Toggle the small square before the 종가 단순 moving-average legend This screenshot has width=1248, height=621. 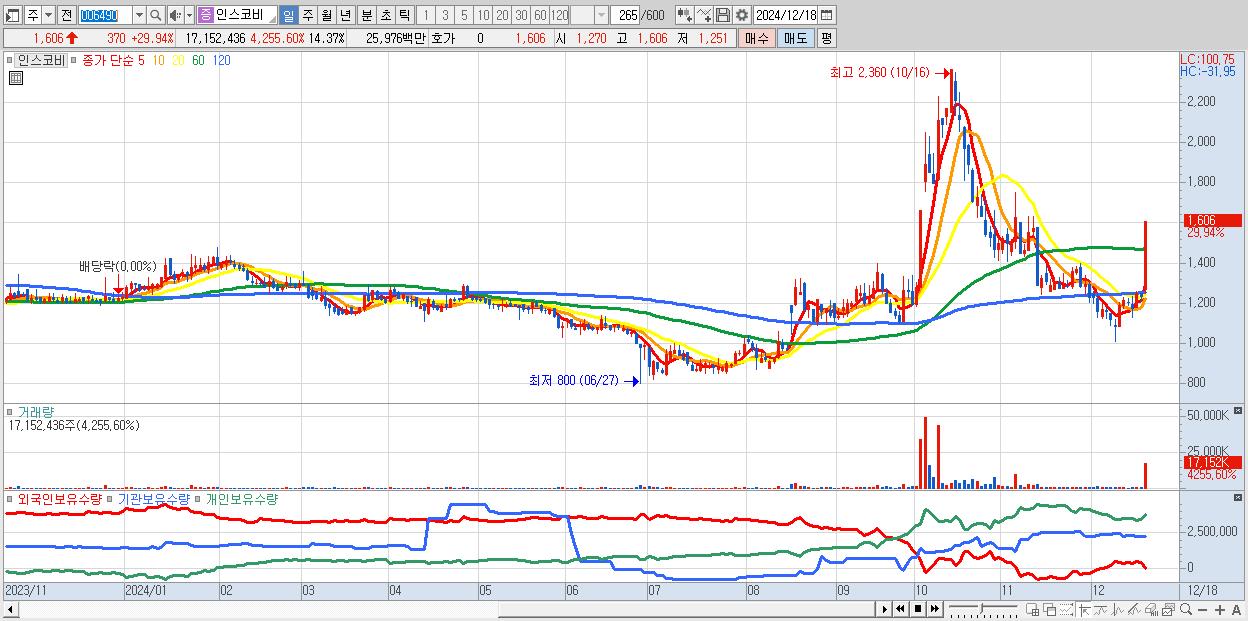(x=74, y=60)
